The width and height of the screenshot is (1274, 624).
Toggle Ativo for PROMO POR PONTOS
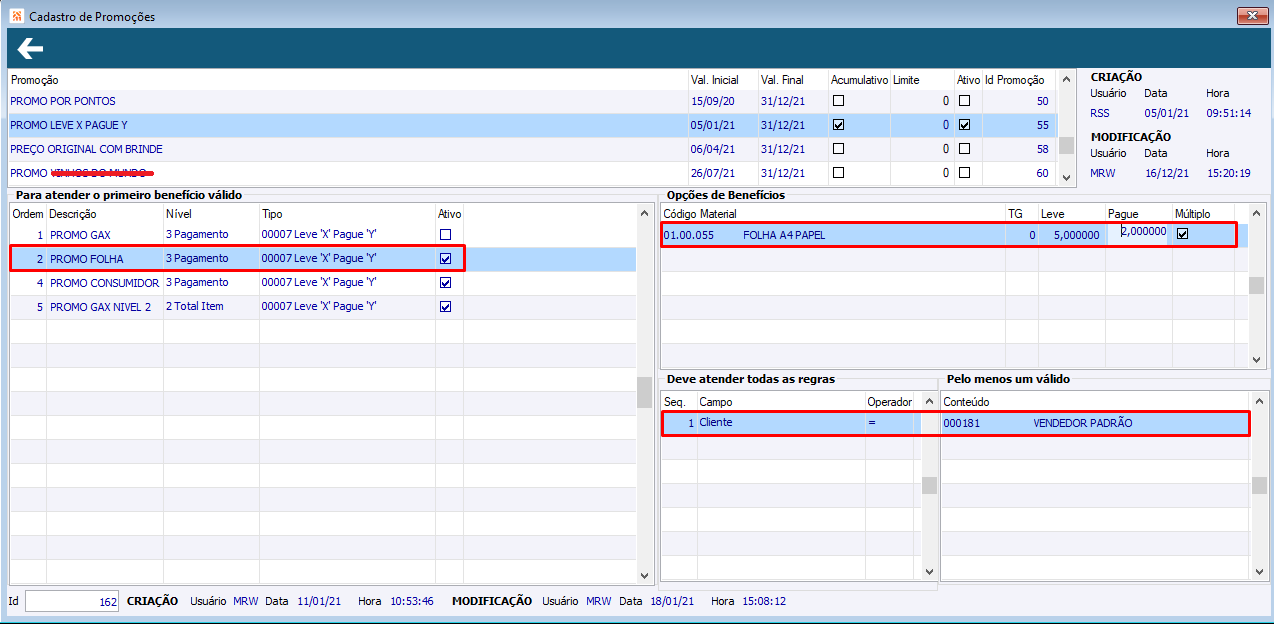(965, 101)
